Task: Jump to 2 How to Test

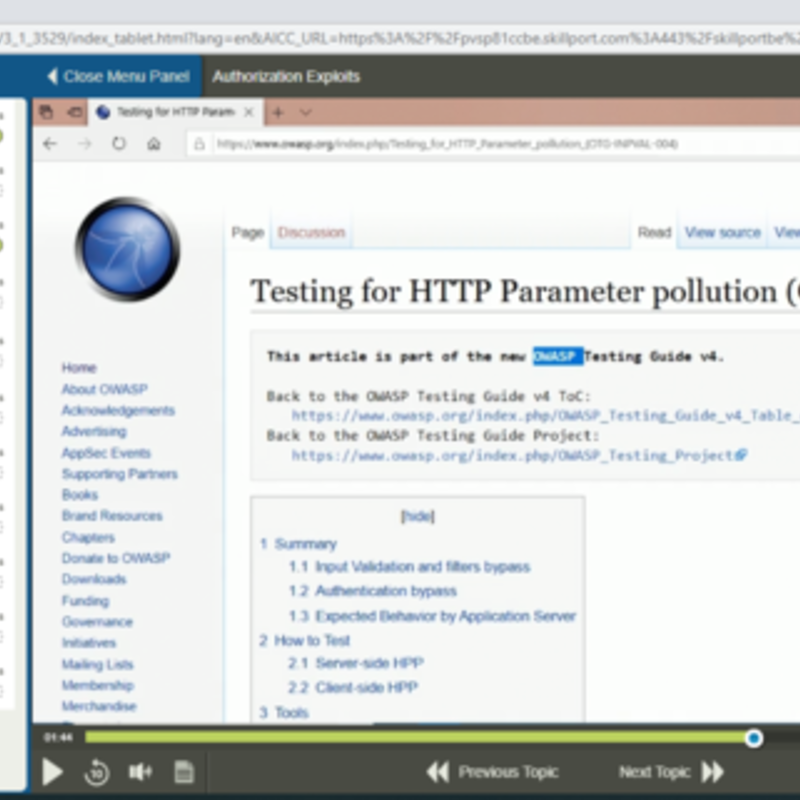Action: coord(305,640)
